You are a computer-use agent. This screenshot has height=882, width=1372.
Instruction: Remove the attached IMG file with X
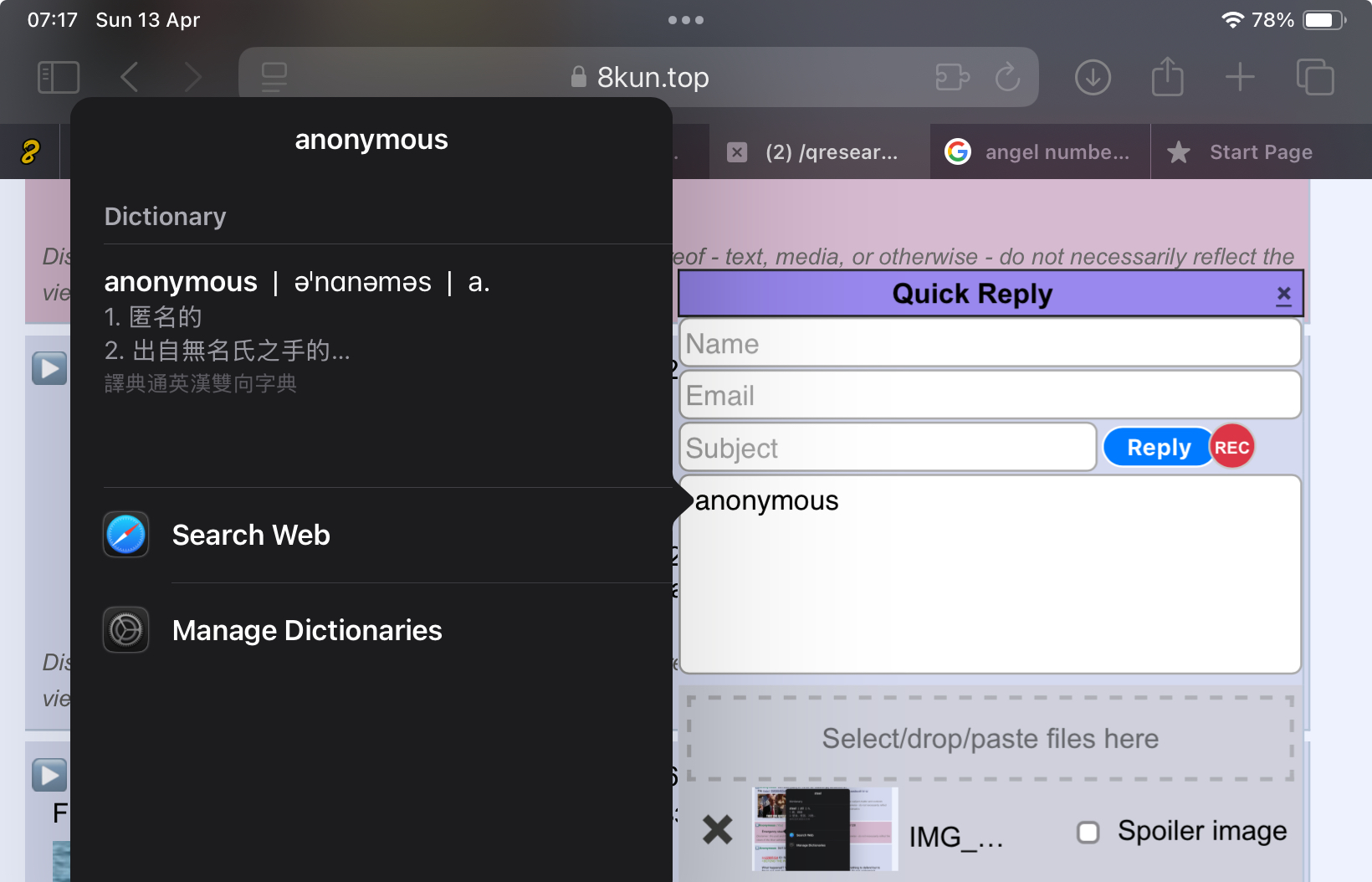click(717, 830)
